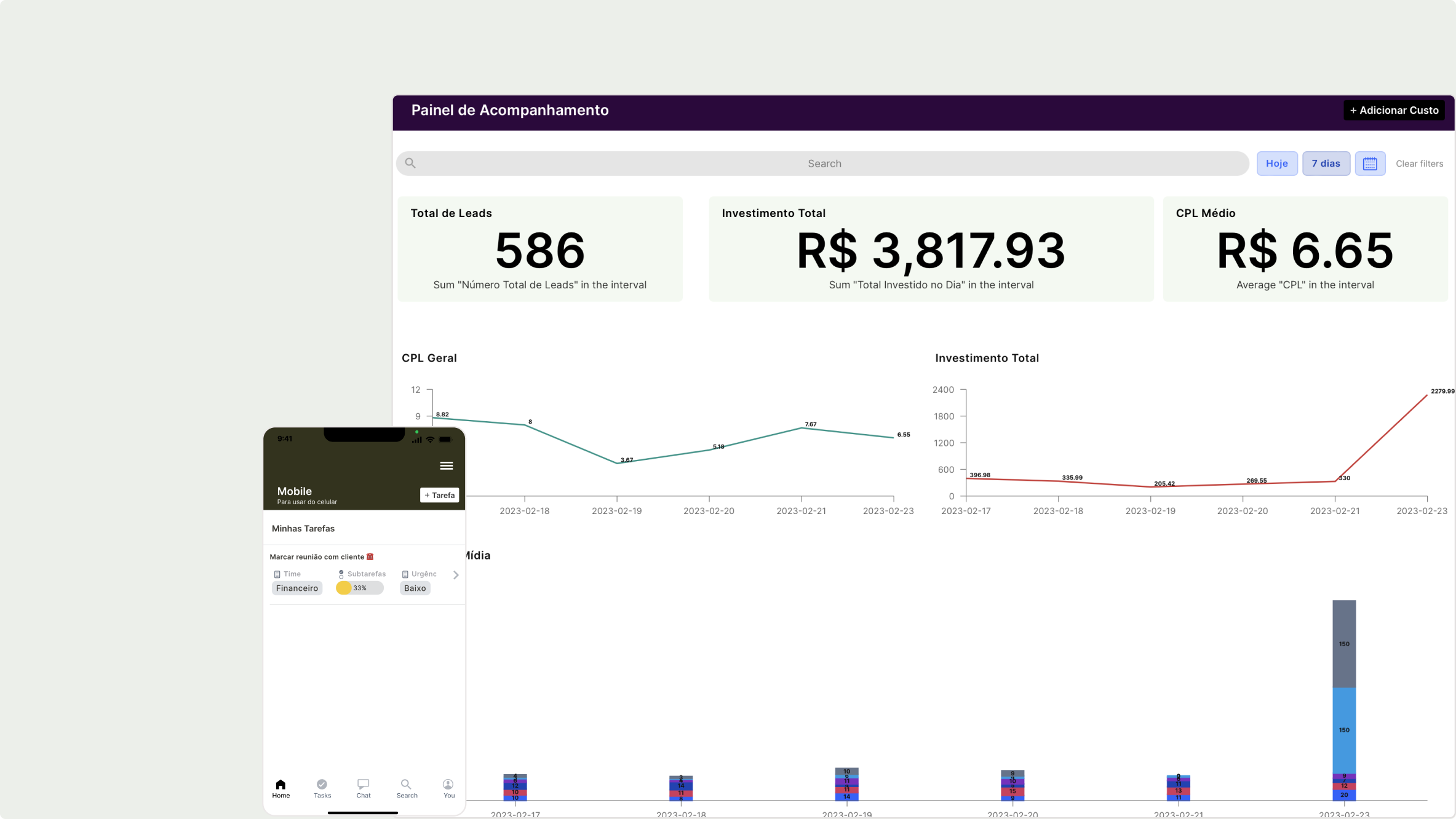Click the magnifier icon in search bar
The width and height of the screenshot is (1456, 819).
click(x=410, y=164)
